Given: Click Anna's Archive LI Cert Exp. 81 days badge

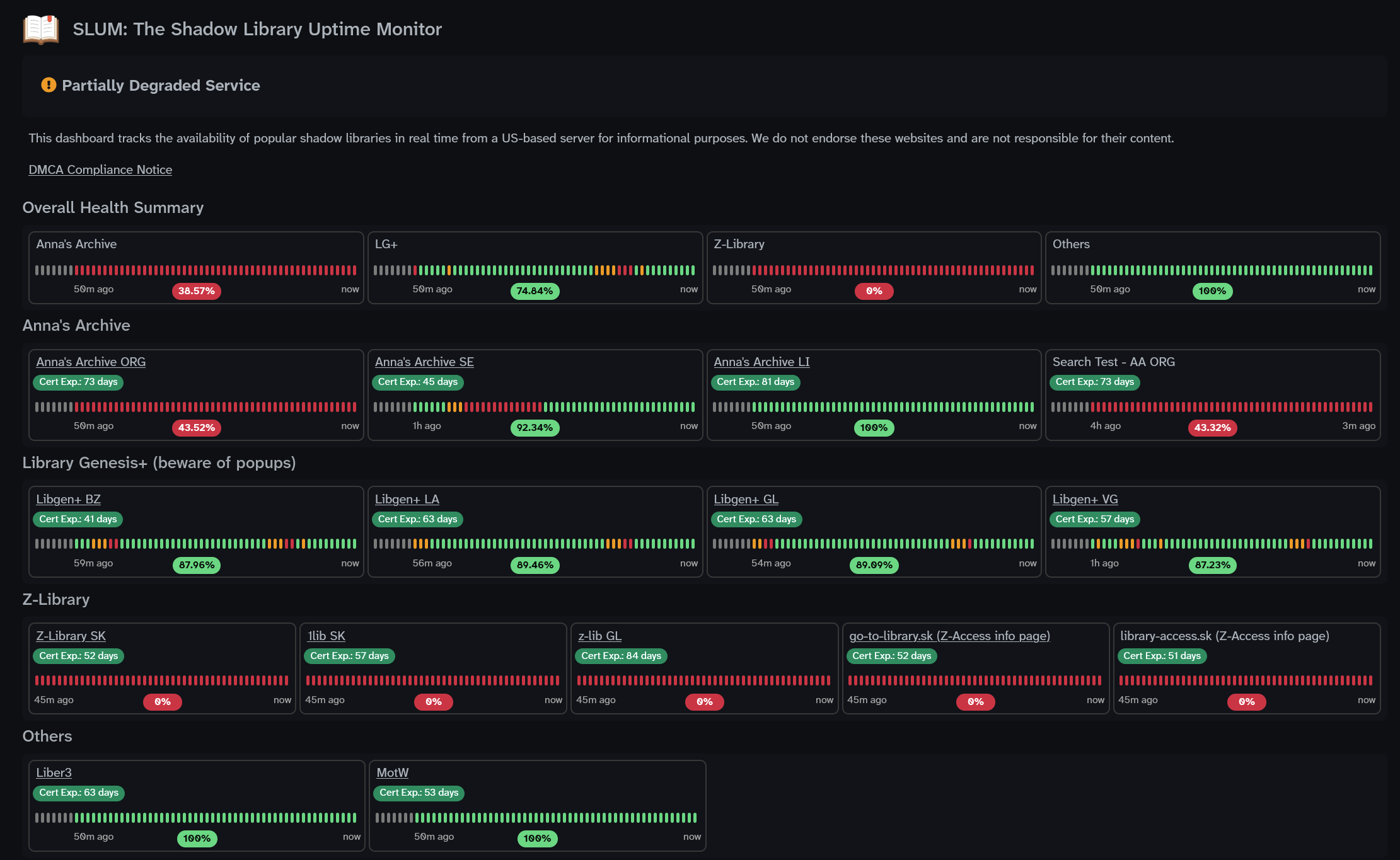Looking at the screenshot, I should coord(755,382).
